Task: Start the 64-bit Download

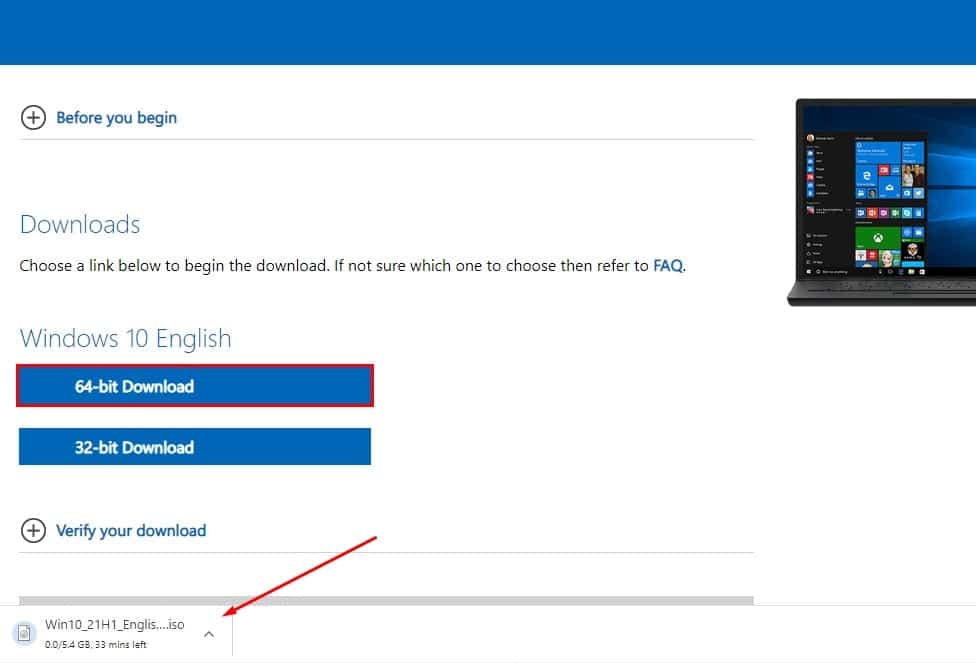Action: (195, 386)
